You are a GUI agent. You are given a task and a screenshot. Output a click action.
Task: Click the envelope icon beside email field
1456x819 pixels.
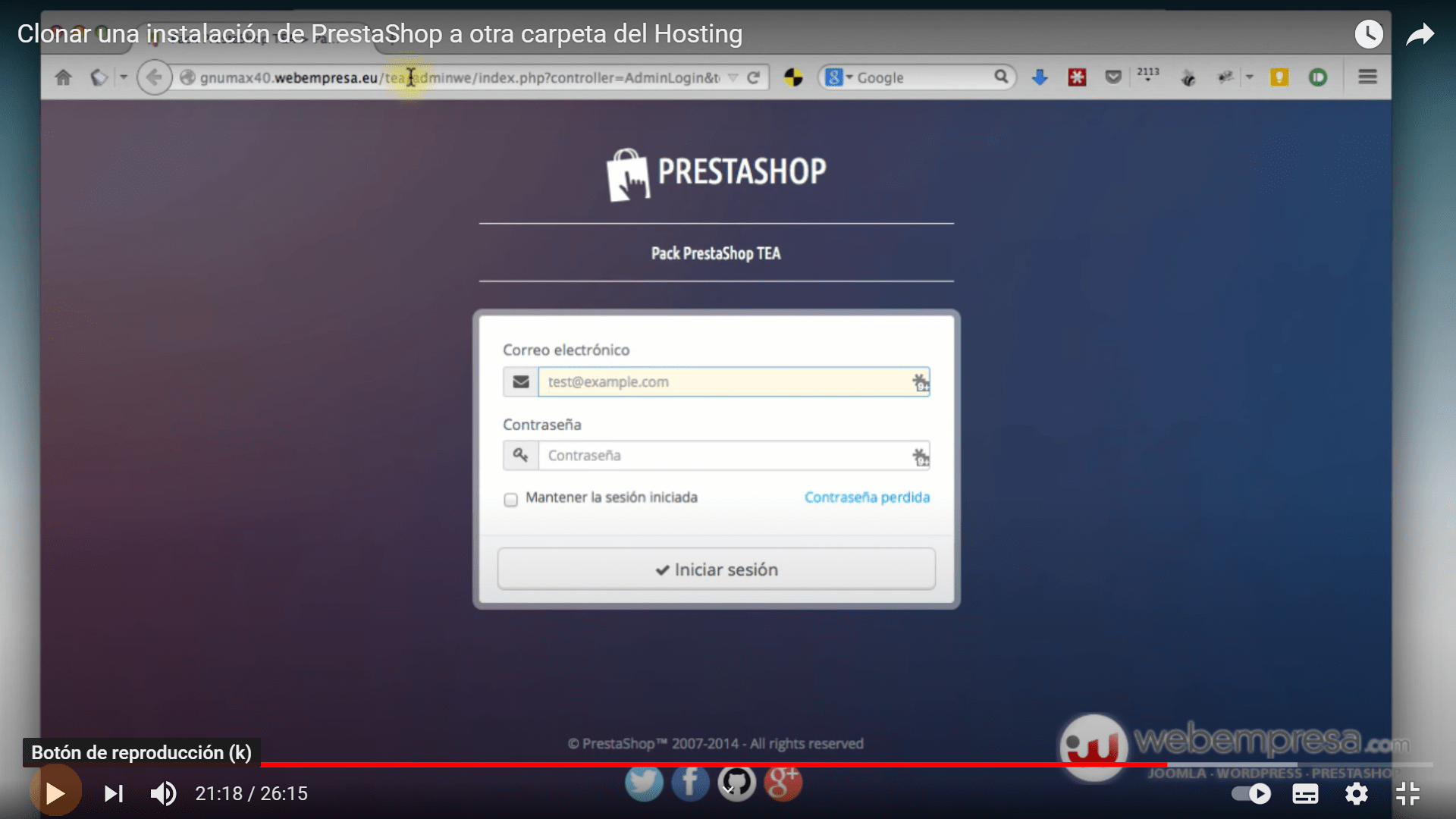(521, 382)
